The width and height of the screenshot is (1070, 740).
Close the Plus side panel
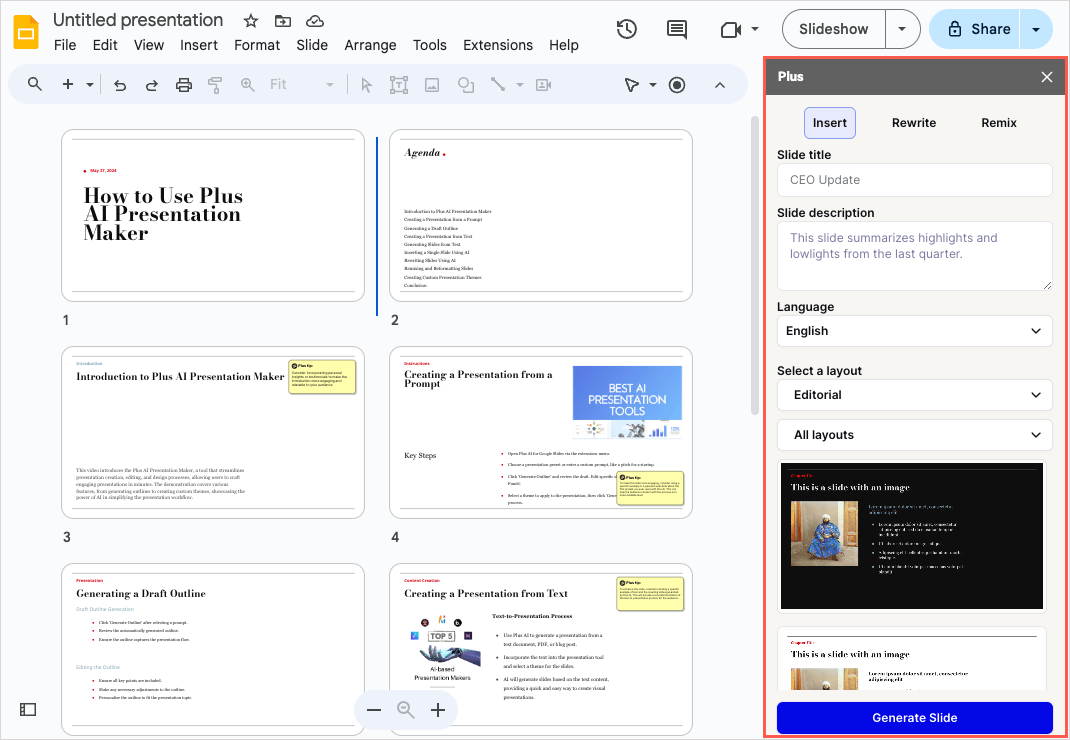point(1047,76)
